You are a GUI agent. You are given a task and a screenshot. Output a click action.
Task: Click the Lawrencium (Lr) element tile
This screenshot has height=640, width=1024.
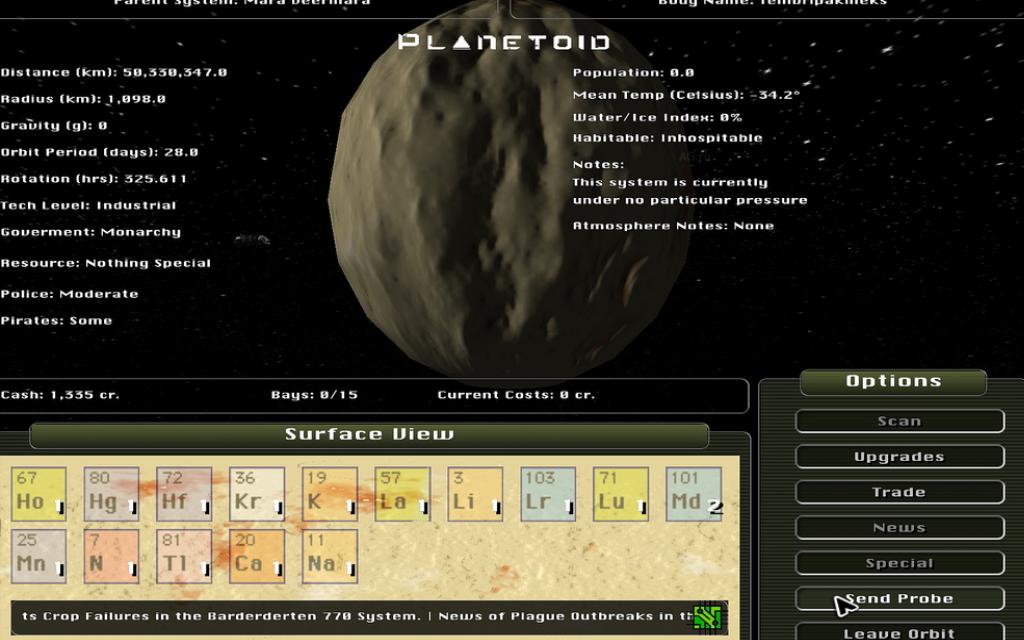coord(548,494)
